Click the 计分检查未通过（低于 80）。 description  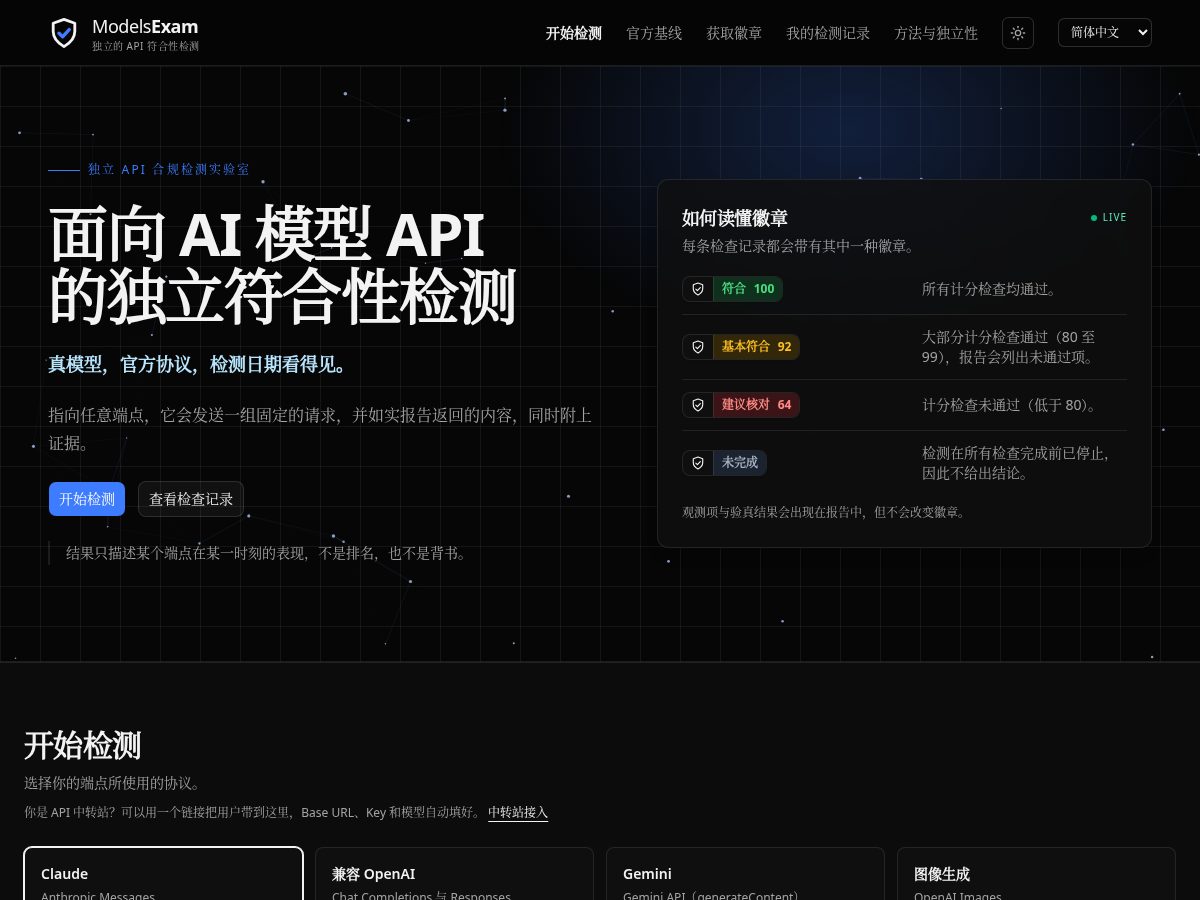point(1010,405)
